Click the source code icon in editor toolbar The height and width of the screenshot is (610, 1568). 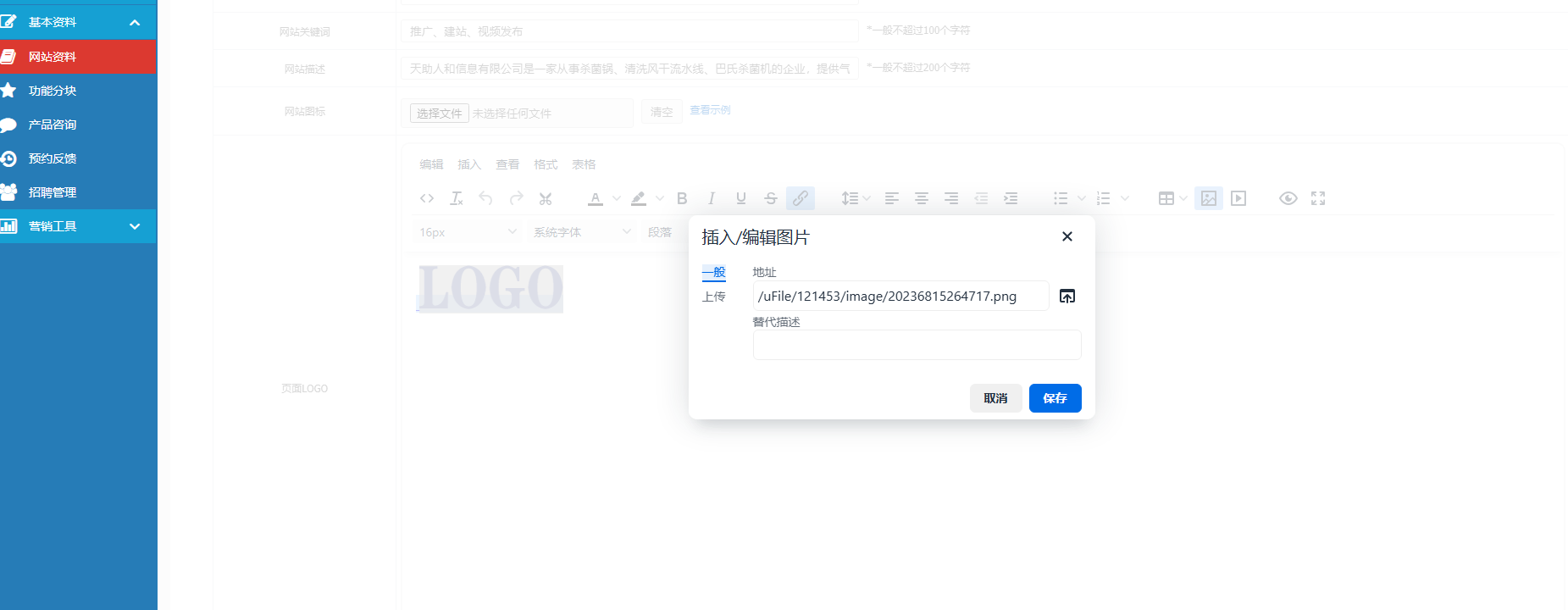tap(427, 198)
